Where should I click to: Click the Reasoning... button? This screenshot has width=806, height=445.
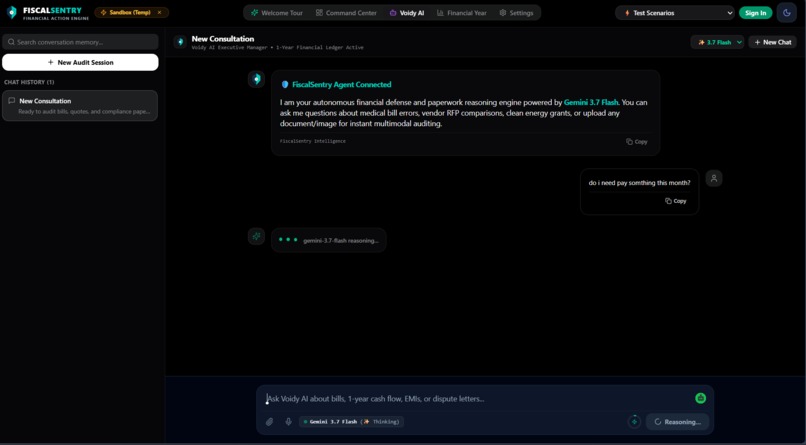coord(677,422)
